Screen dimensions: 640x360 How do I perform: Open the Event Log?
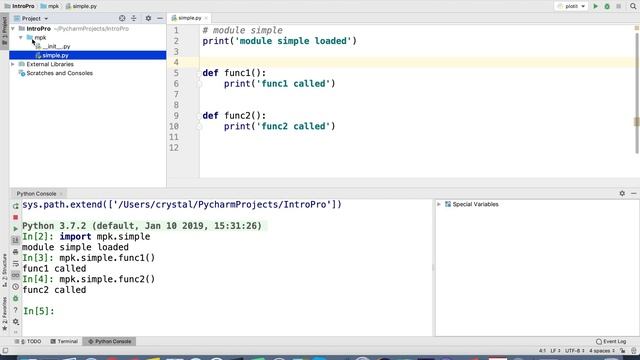[x=611, y=341]
